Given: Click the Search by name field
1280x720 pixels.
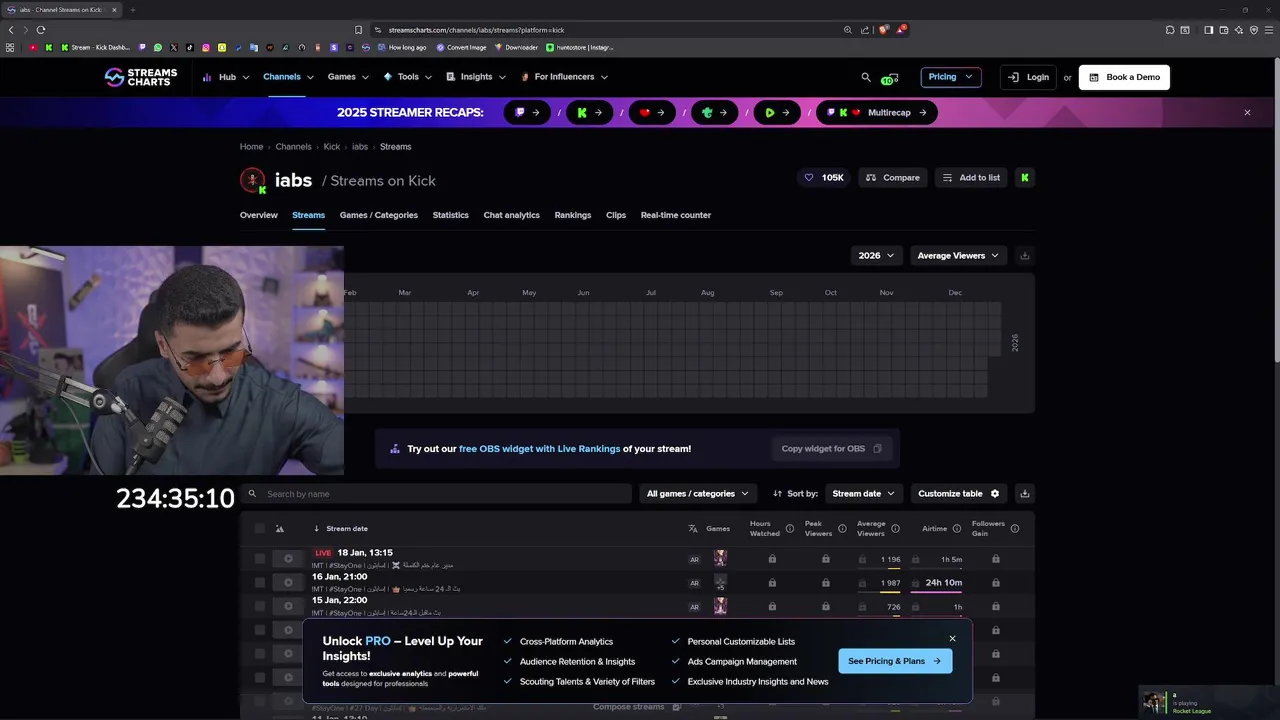Looking at the screenshot, I should click(436, 494).
